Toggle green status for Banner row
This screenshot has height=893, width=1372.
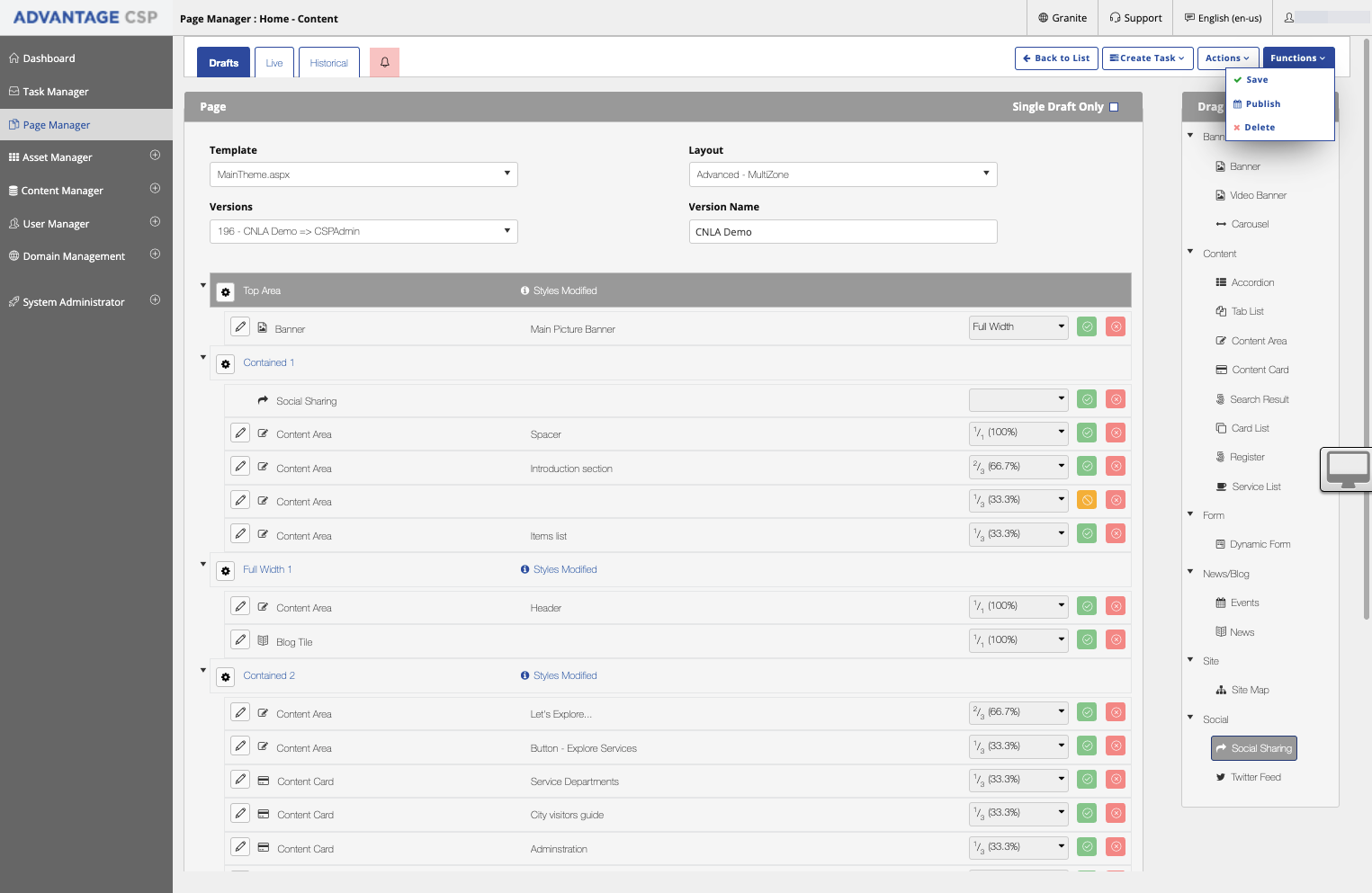[x=1087, y=326]
